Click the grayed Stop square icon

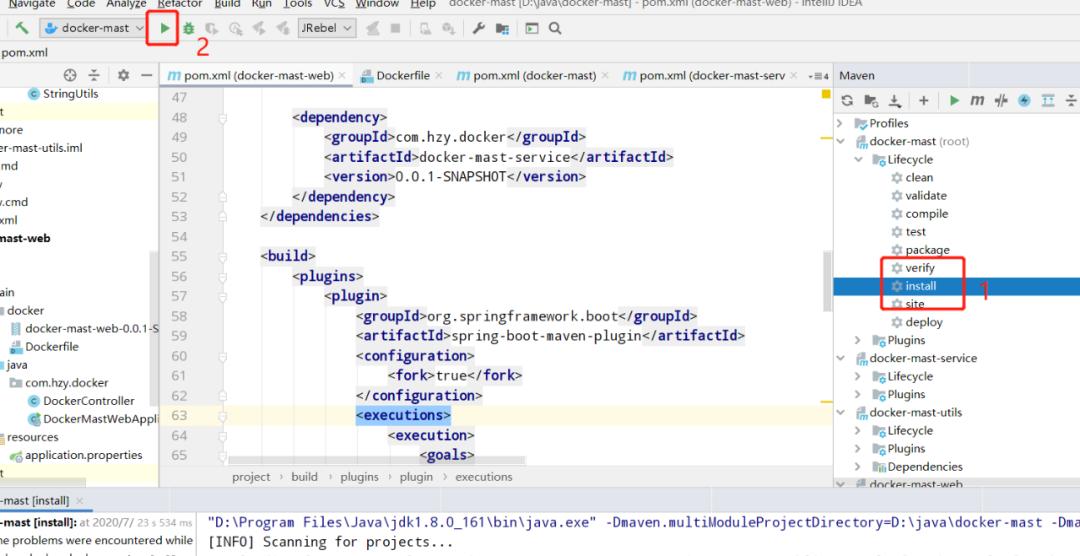[x=395, y=28]
